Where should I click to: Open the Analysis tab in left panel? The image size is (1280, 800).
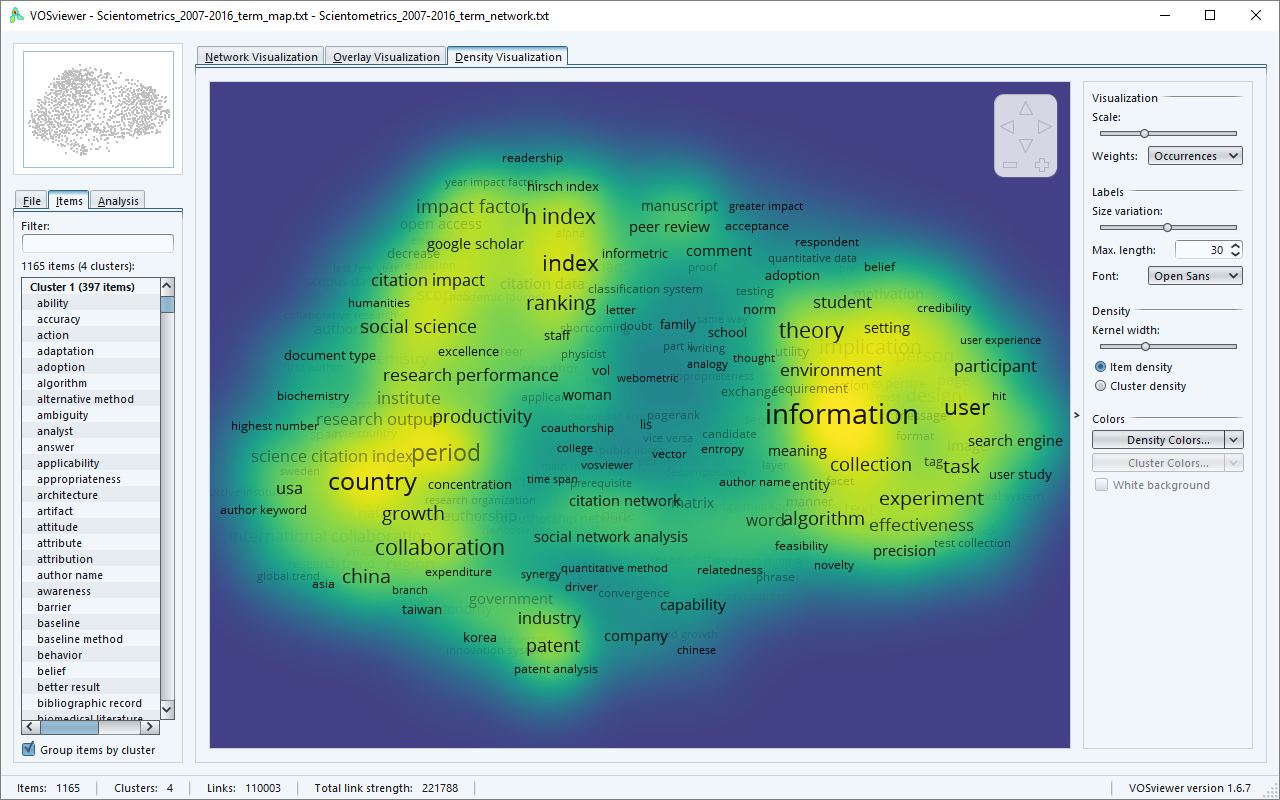coord(118,201)
